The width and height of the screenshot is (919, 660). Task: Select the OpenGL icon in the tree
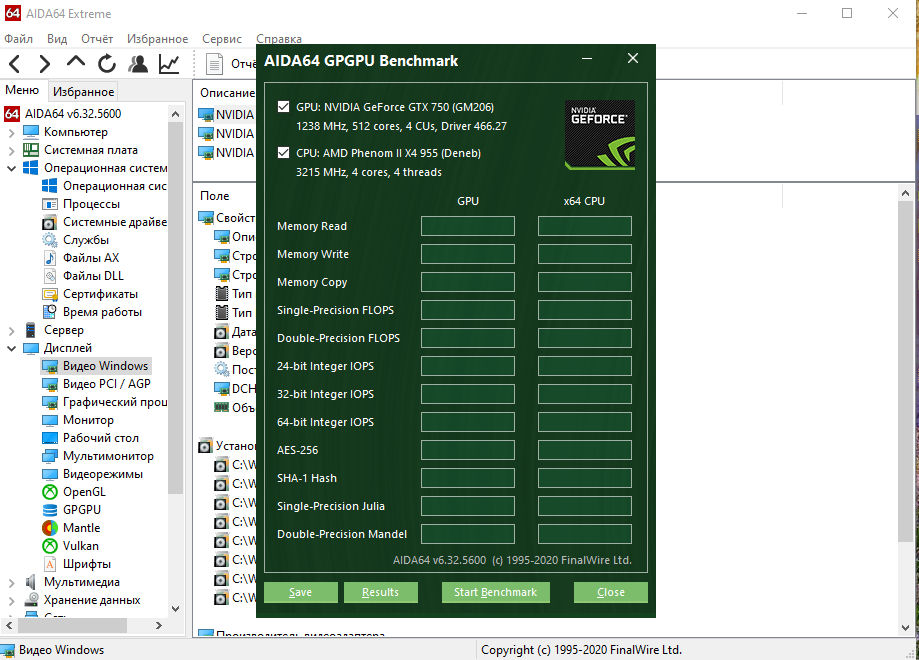tap(50, 492)
